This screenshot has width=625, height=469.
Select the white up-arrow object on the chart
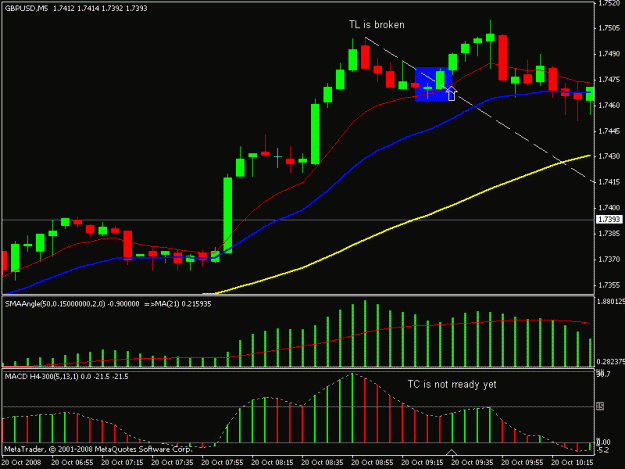pyautogui.click(x=451, y=94)
